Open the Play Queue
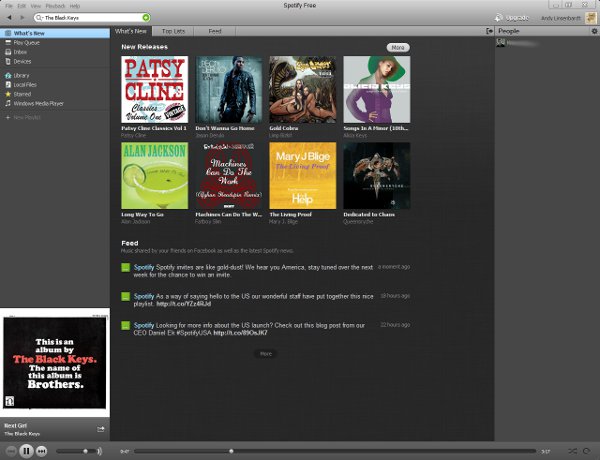This screenshot has height=460, width=600. (x=25, y=42)
